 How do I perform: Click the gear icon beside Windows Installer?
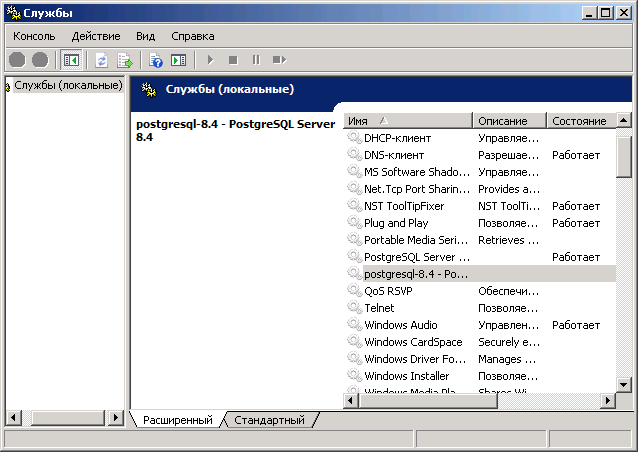[354, 376]
